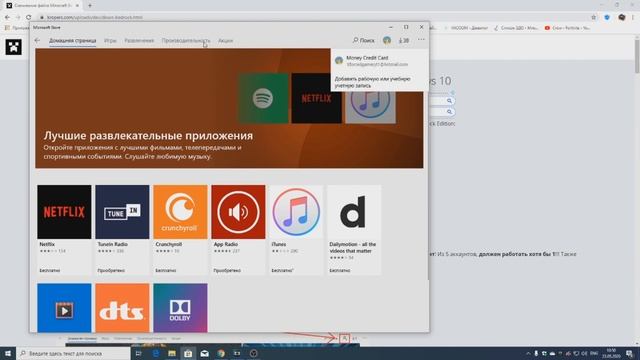Open the Windows Start menu
This screenshot has width=640, height=360.
[8, 353]
